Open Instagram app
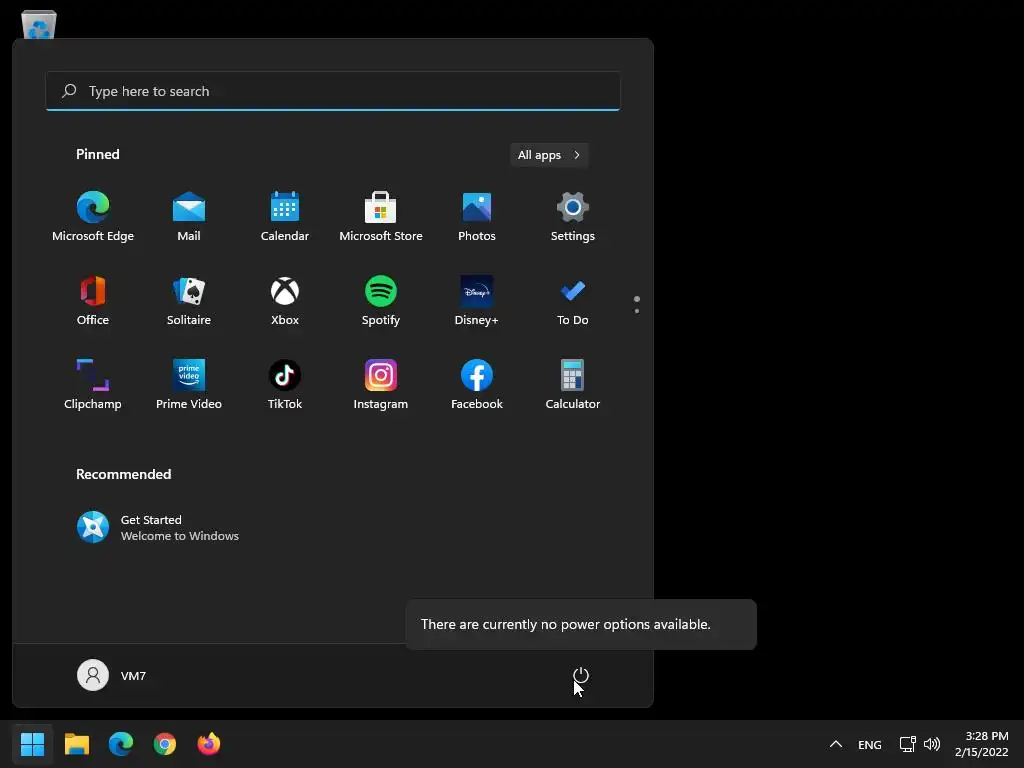Viewport: 1024px width, 768px height. point(381,385)
